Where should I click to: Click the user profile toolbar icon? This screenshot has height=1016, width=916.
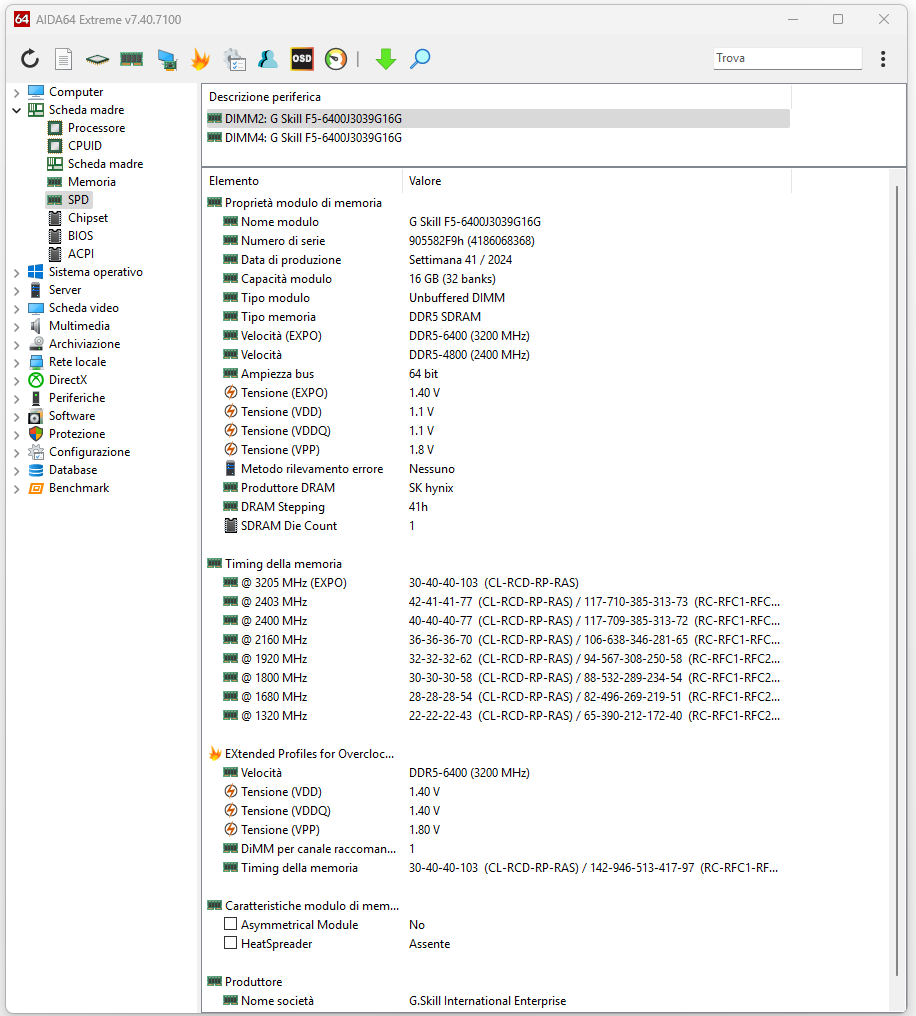[x=268, y=59]
